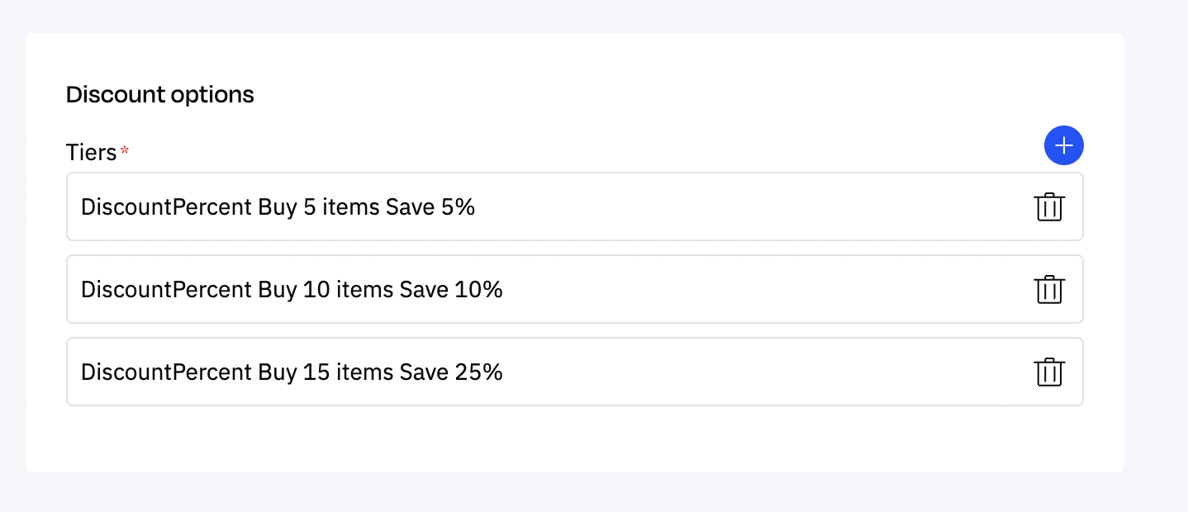
Task: Delete the Buy 5 items tier
Action: [x=1048, y=207]
